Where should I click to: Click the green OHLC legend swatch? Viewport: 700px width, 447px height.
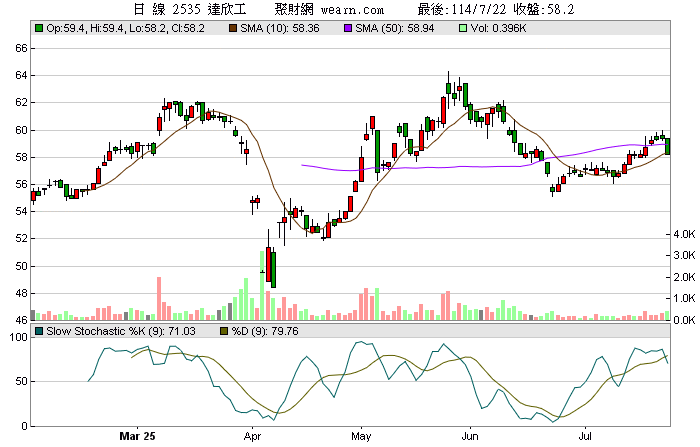tap(39, 29)
